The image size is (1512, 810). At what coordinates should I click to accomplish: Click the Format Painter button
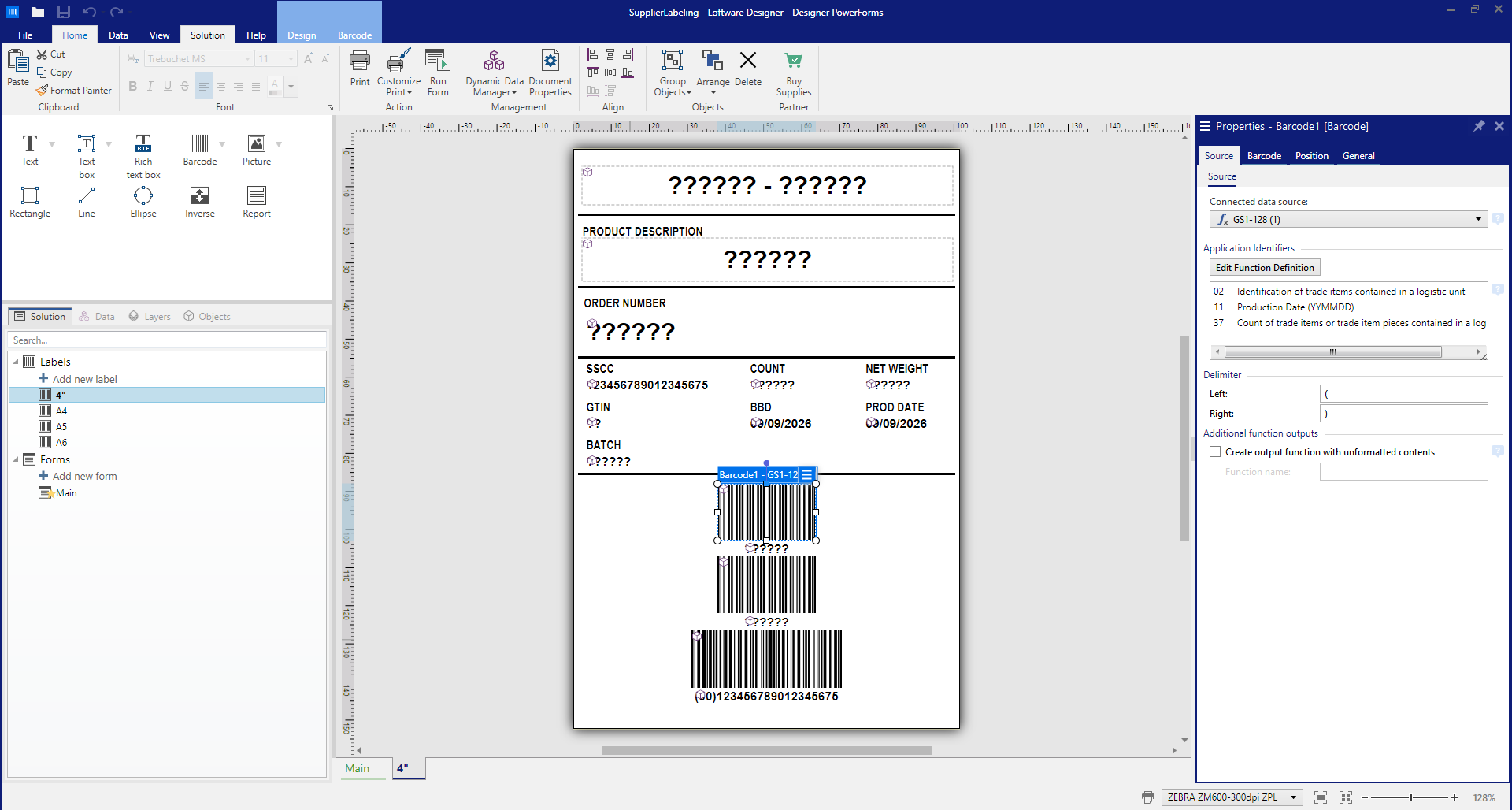(x=74, y=91)
